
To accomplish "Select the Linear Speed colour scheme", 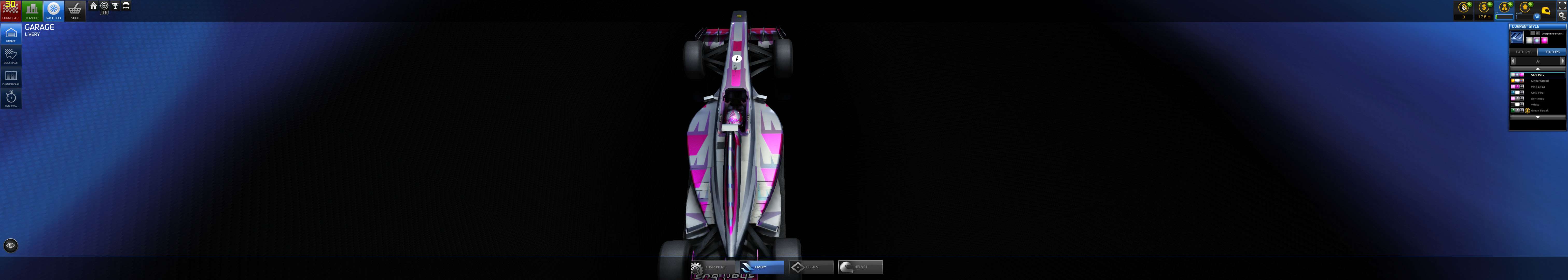I will [1538, 80].
